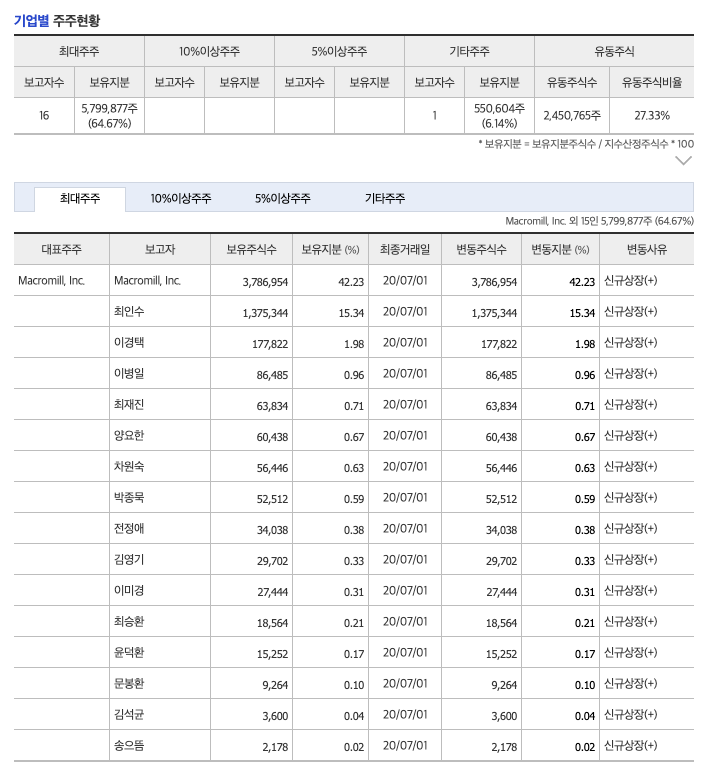Select the 최대주주 tab
The width and height of the screenshot is (702, 768).
tap(80, 199)
